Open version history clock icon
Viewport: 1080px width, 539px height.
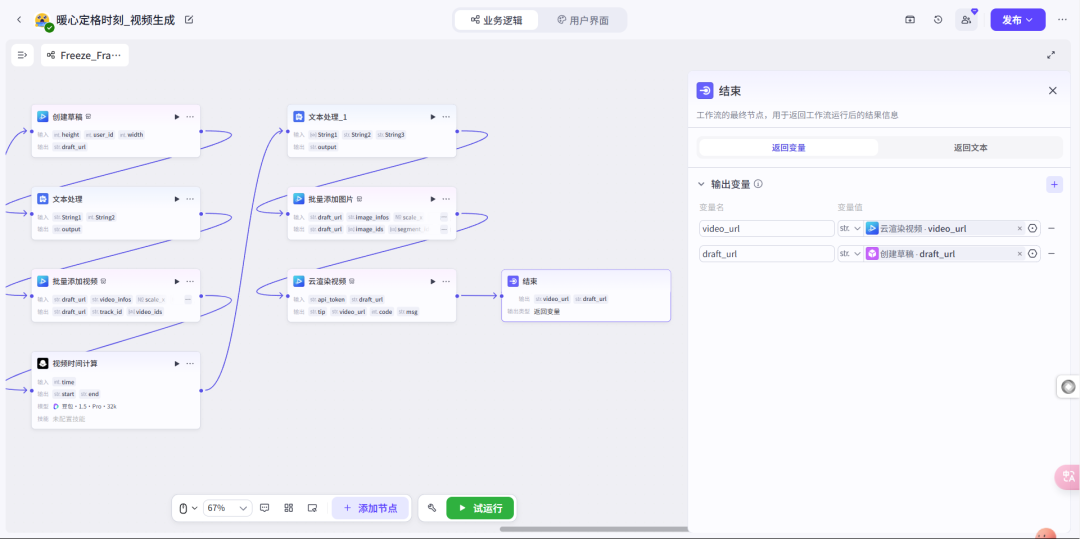click(938, 20)
